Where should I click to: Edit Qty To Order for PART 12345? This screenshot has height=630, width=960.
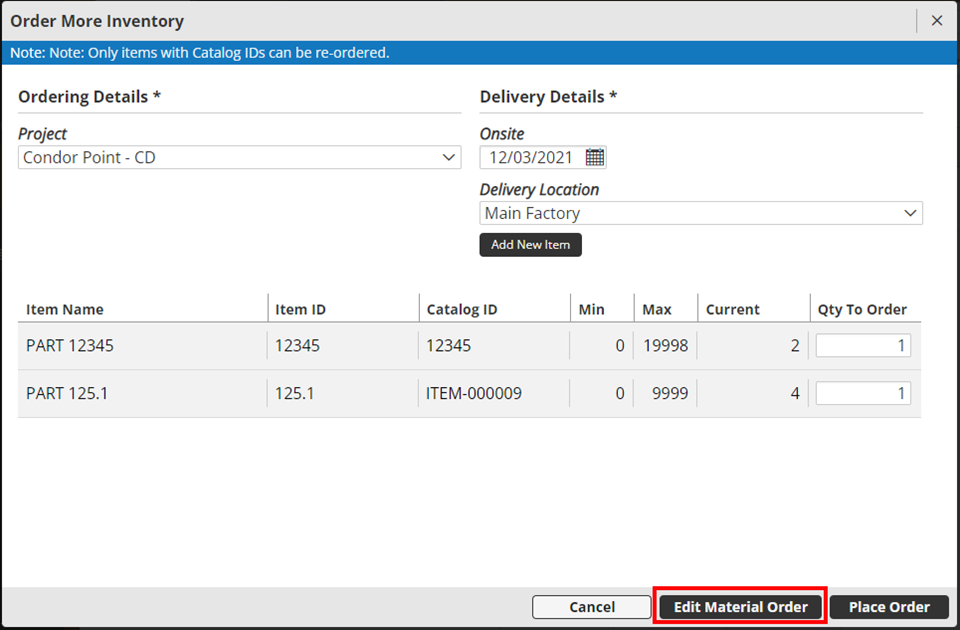click(863, 346)
